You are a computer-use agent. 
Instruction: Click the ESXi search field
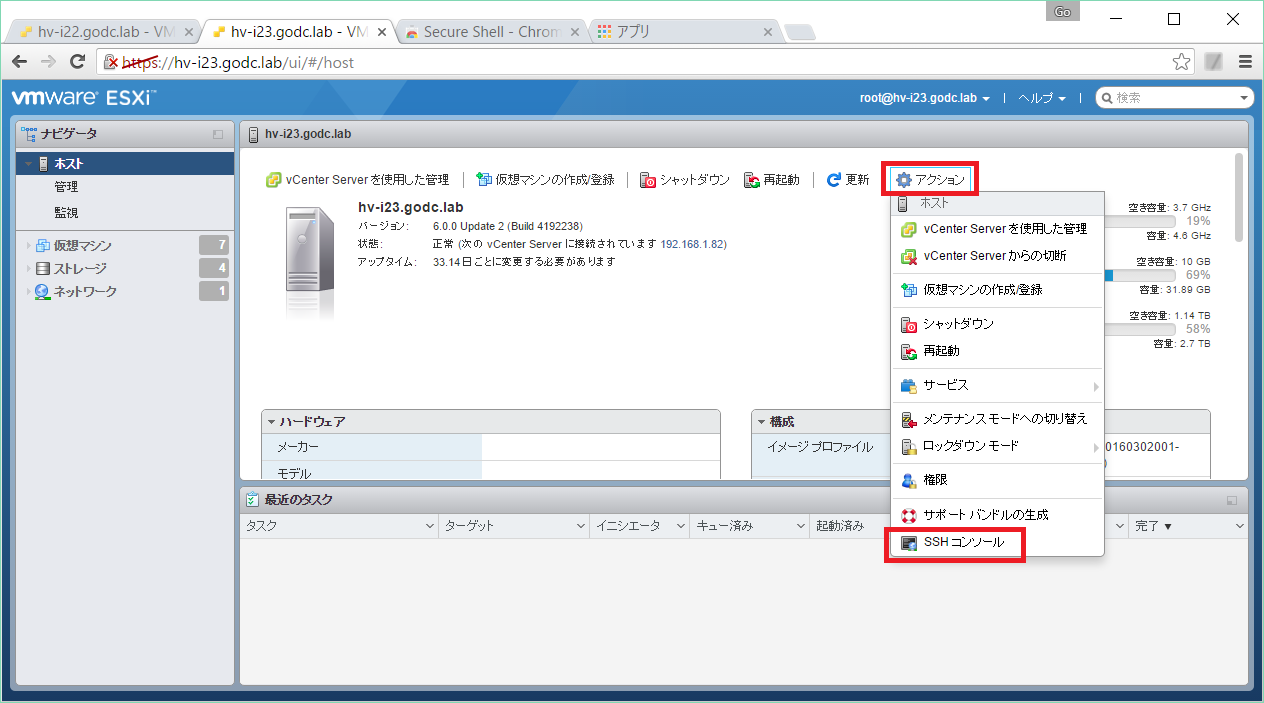coord(1175,98)
